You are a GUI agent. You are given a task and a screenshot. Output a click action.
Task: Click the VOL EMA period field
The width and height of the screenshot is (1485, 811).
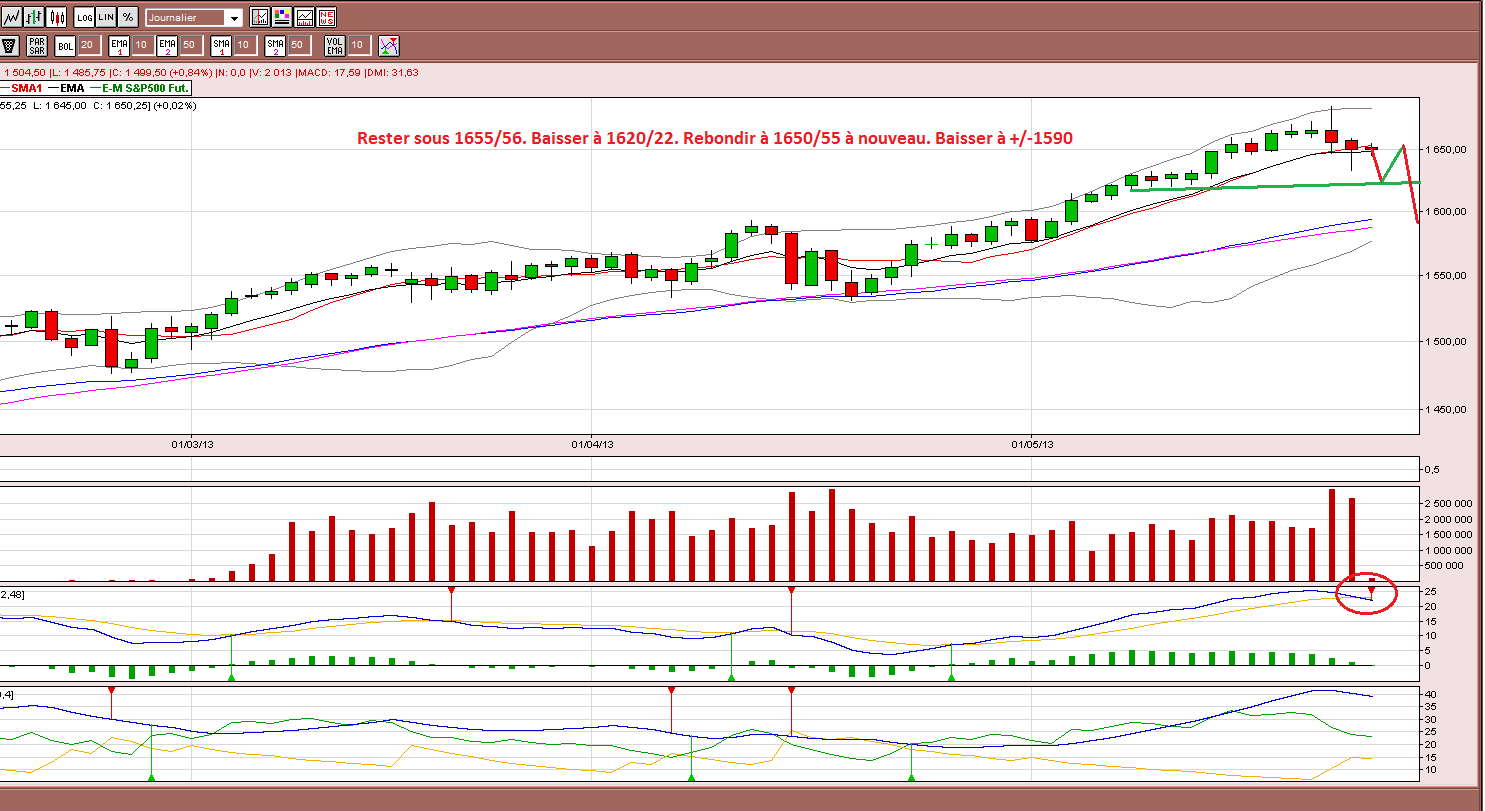tap(359, 45)
